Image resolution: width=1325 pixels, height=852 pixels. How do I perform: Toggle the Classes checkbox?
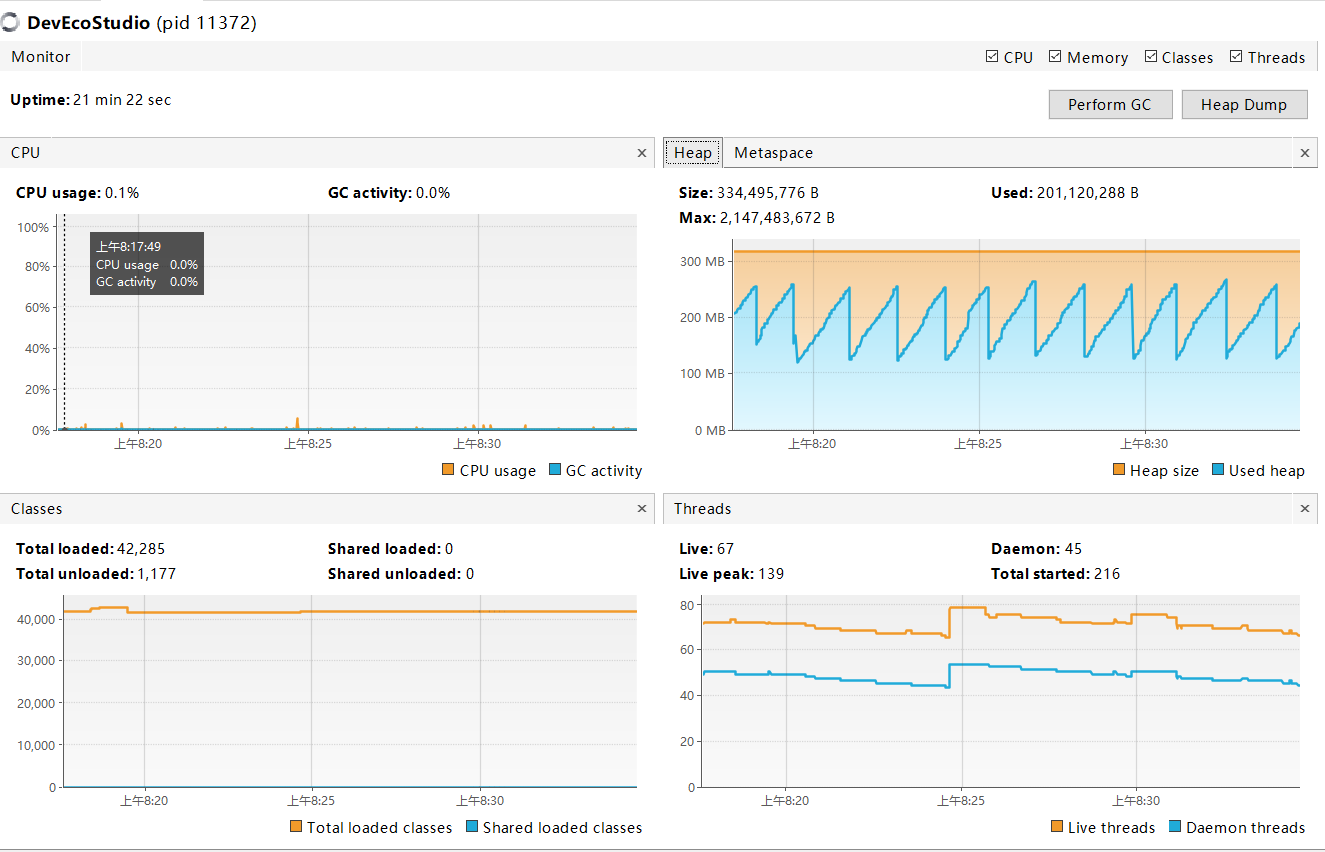(x=1151, y=57)
